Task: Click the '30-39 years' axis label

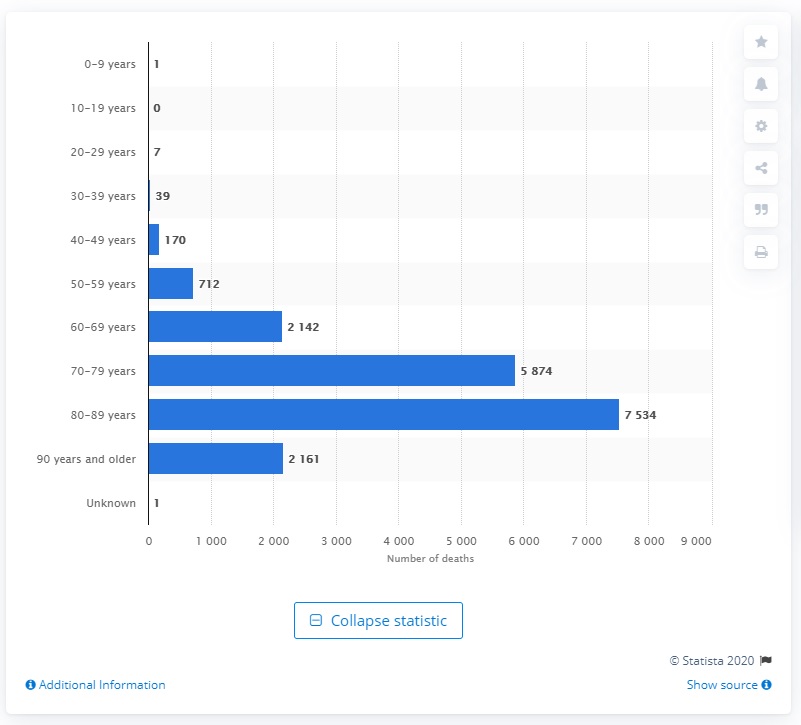Action: click(103, 196)
